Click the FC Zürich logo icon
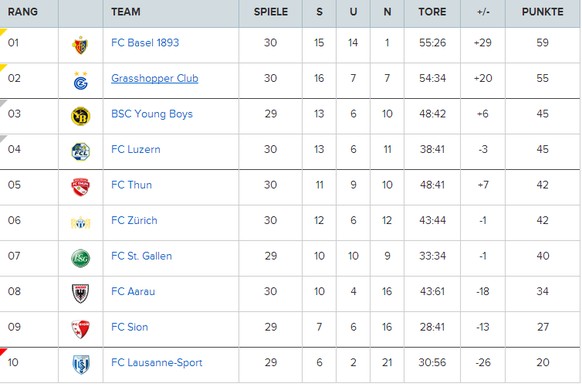This screenshot has height=387, width=582. tap(80, 223)
